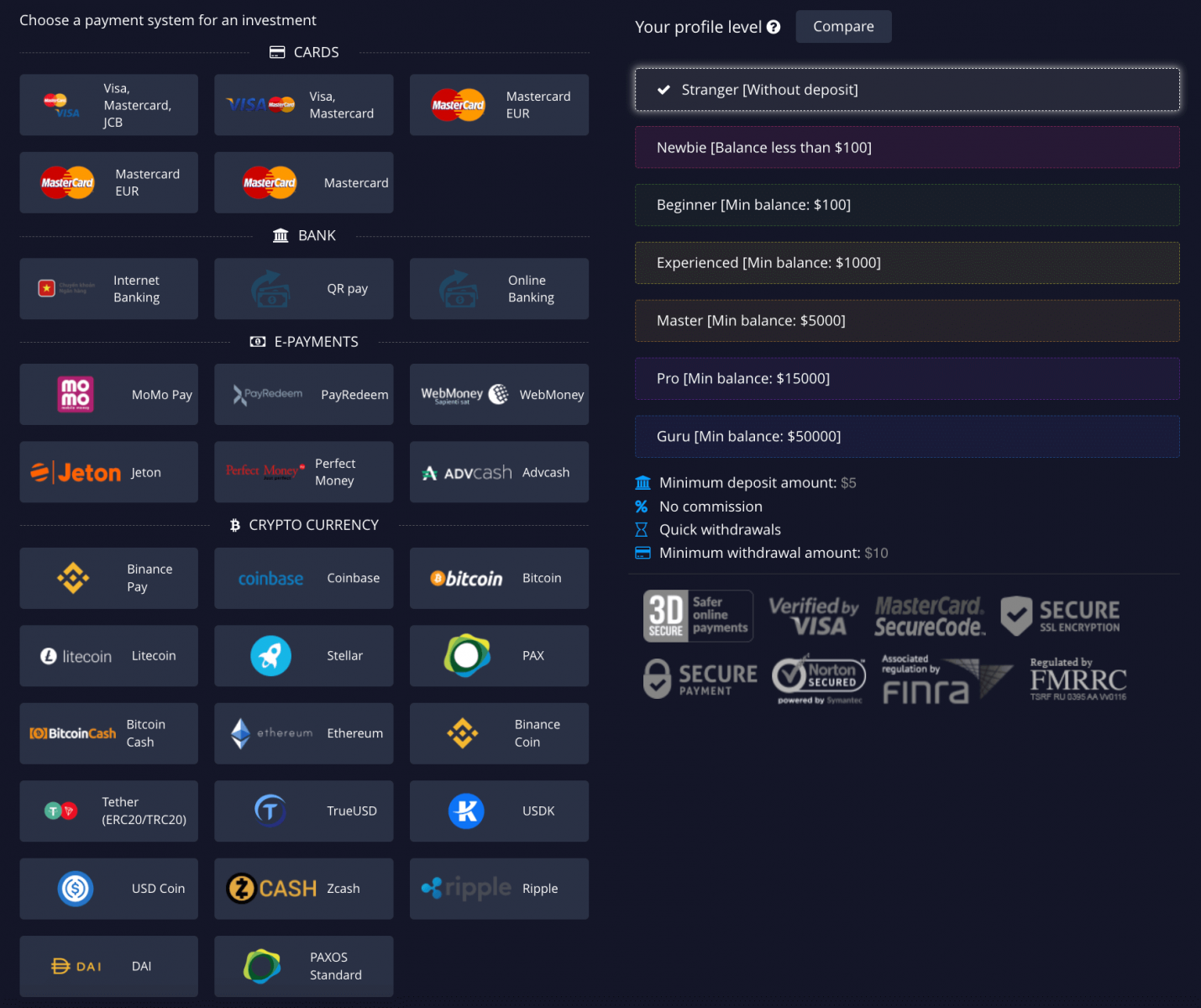Click the FMRRC regulated badge

(1078, 680)
